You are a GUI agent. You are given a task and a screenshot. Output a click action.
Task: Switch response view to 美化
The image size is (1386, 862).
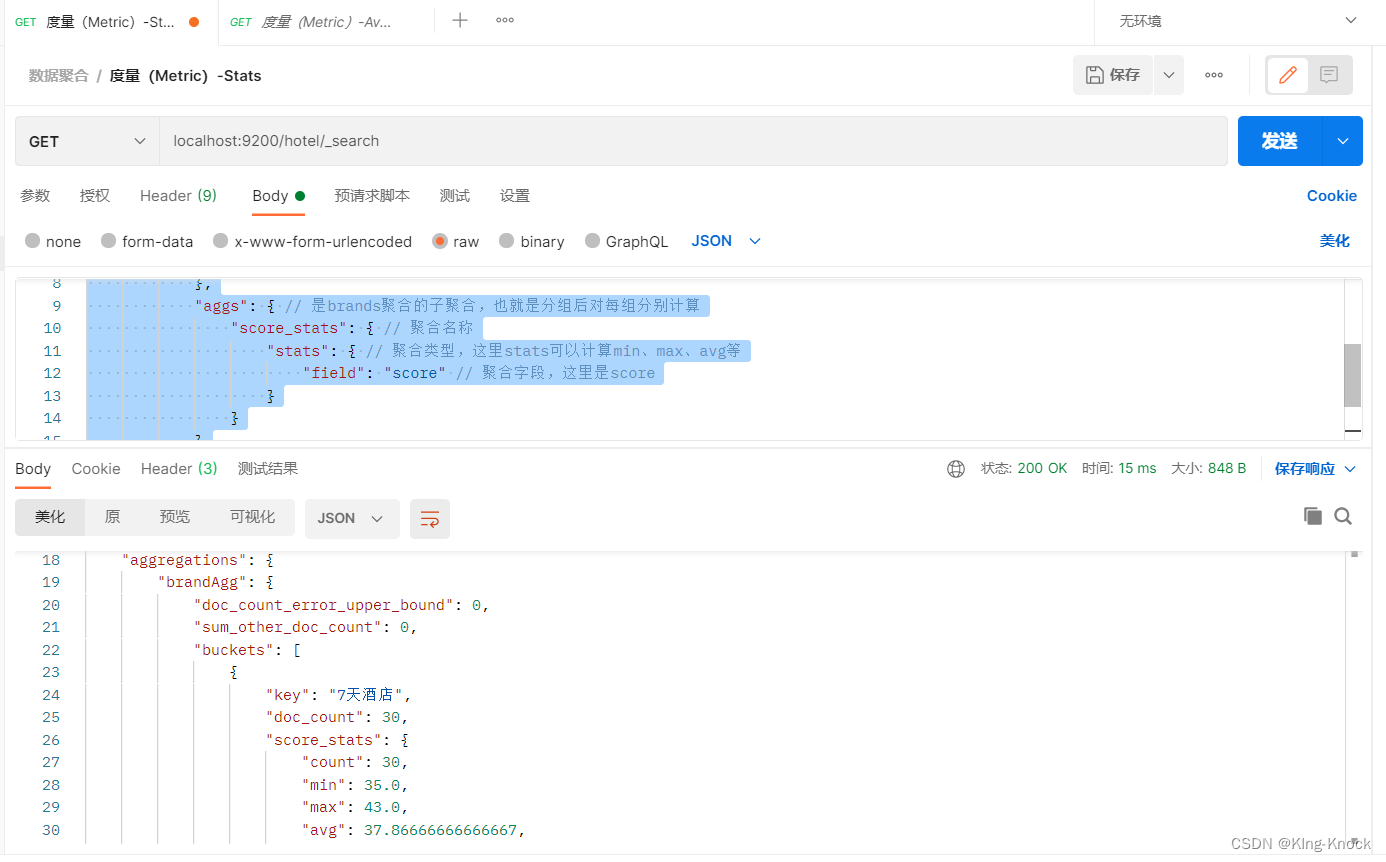pos(50,517)
